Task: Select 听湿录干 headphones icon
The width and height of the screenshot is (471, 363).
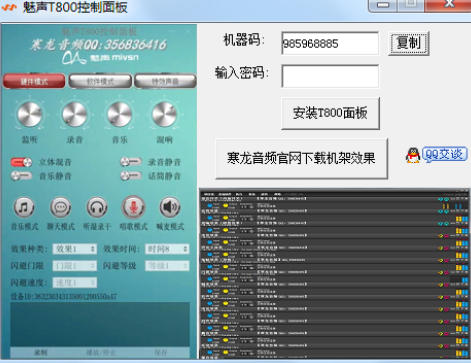Action: (97, 207)
